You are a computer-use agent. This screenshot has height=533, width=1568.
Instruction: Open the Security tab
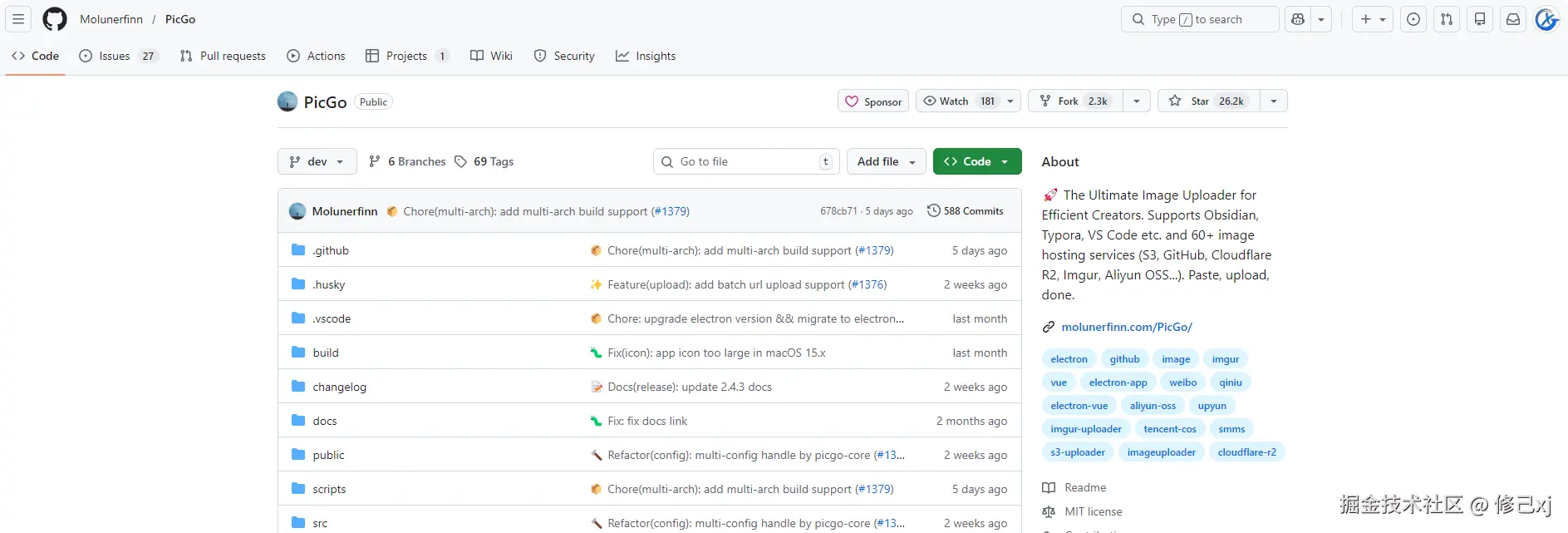[564, 56]
